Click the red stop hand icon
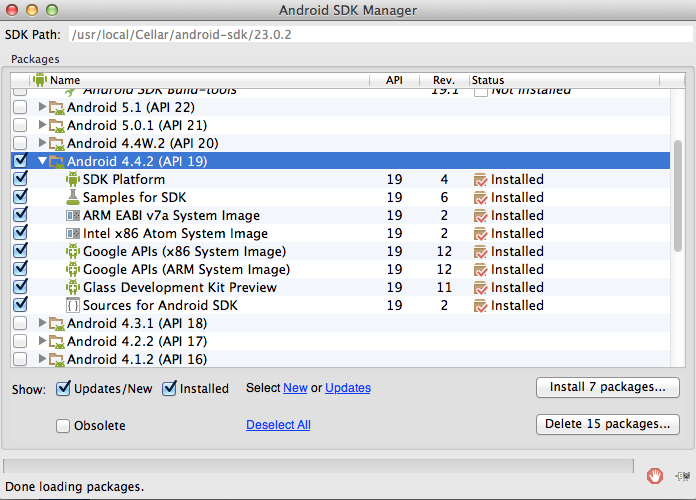This screenshot has width=696, height=500. coord(655,476)
